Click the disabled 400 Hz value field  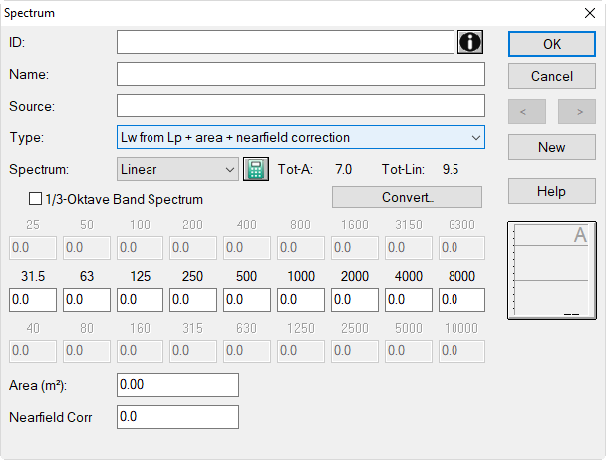[247, 248]
